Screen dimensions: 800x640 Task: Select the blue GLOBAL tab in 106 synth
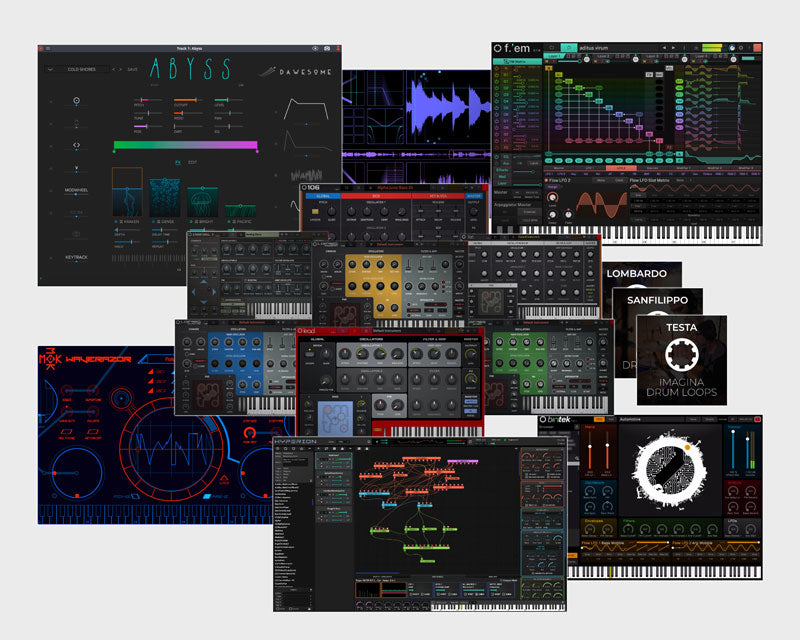tap(323, 196)
